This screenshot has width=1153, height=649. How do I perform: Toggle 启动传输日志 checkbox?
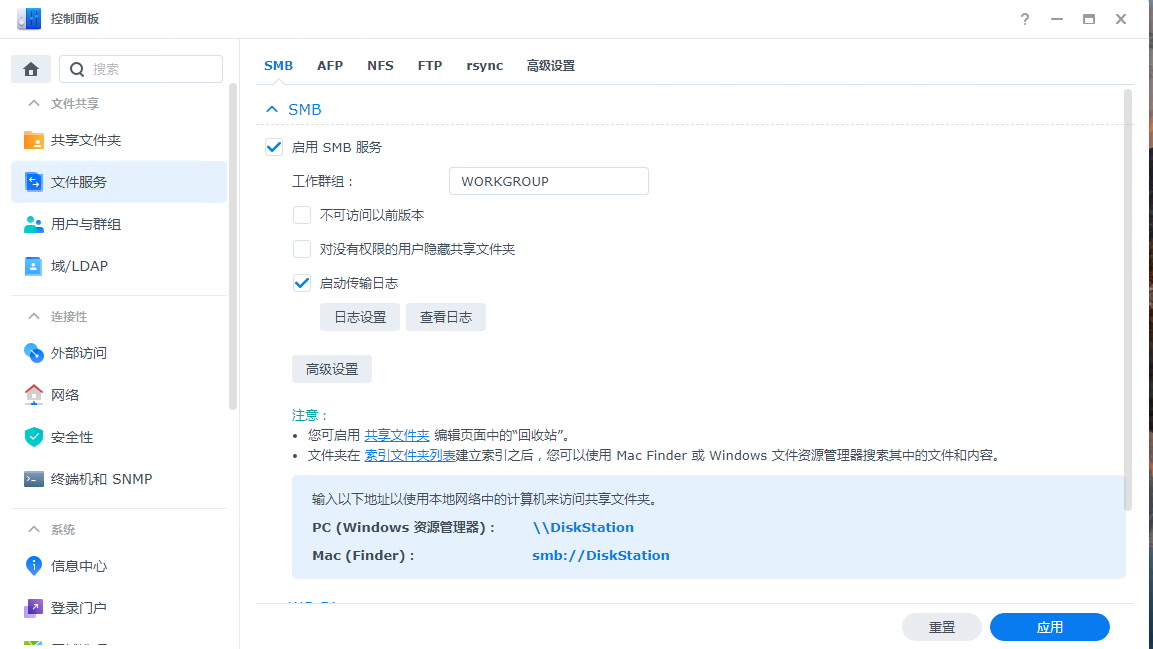[301, 283]
